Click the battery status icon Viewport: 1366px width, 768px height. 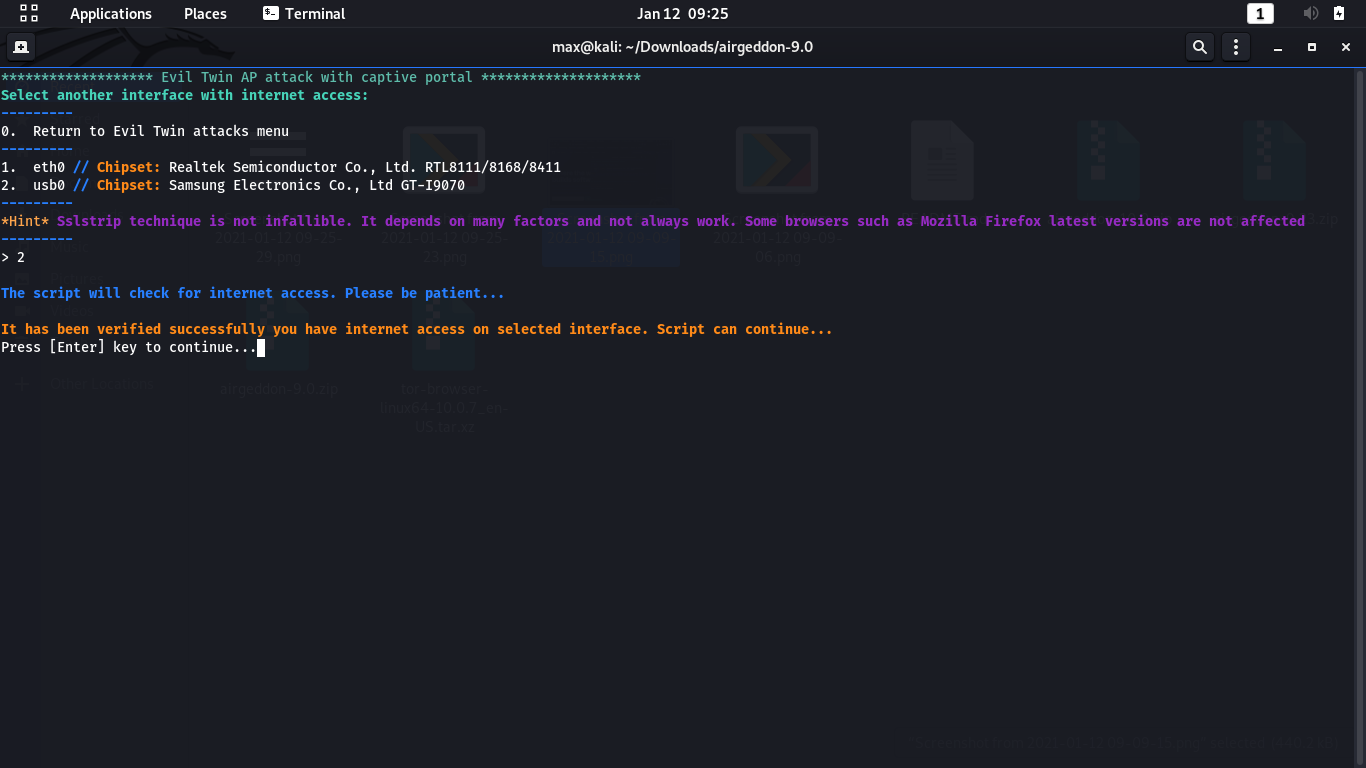(x=1339, y=13)
